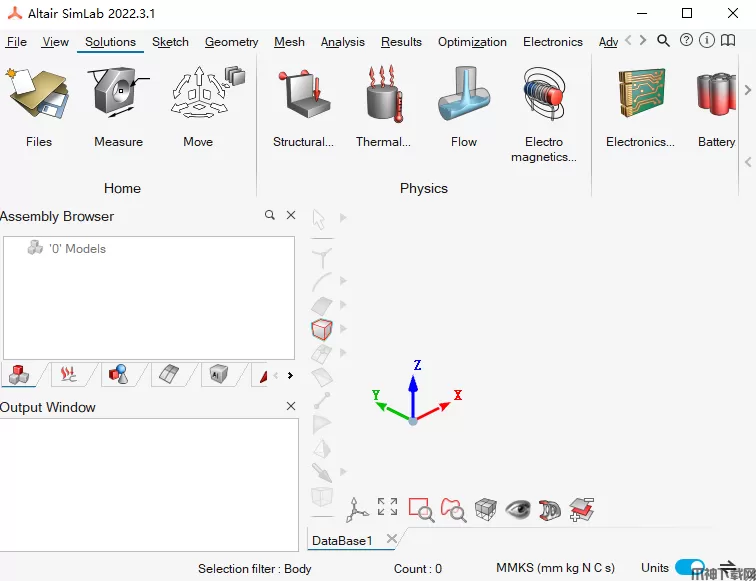Search within the Assembly Browser
The width and height of the screenshot is (756, 581).
pyautogui.click(x=270, y=215)
